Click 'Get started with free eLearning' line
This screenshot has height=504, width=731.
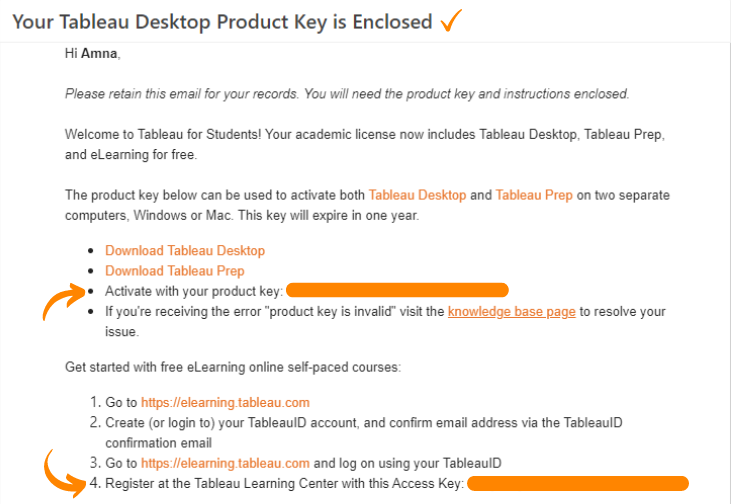[233, 367]
